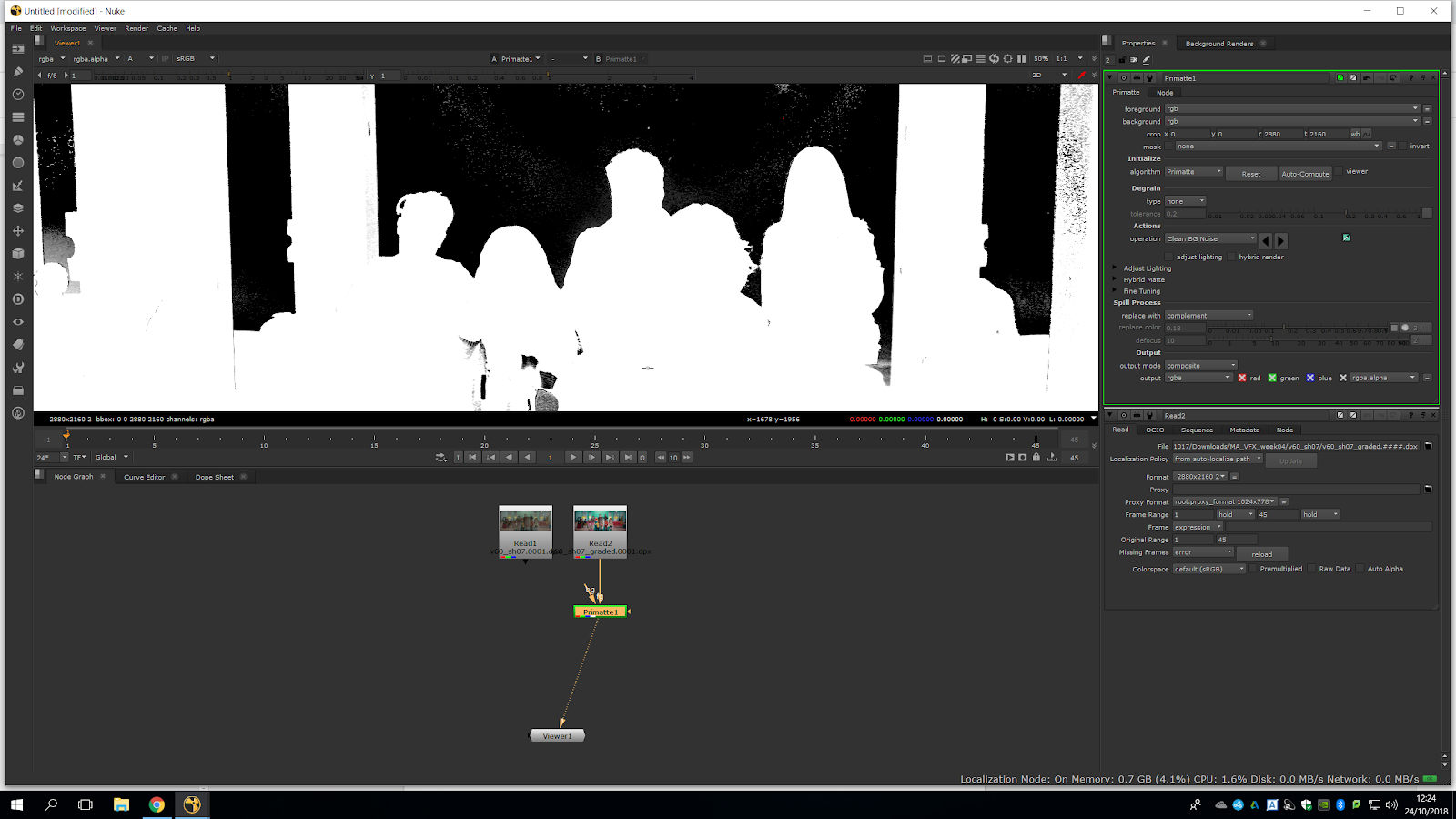Click the Keyer nodes circle icon
Screen dimensions: 1456x819
point(18,163)
